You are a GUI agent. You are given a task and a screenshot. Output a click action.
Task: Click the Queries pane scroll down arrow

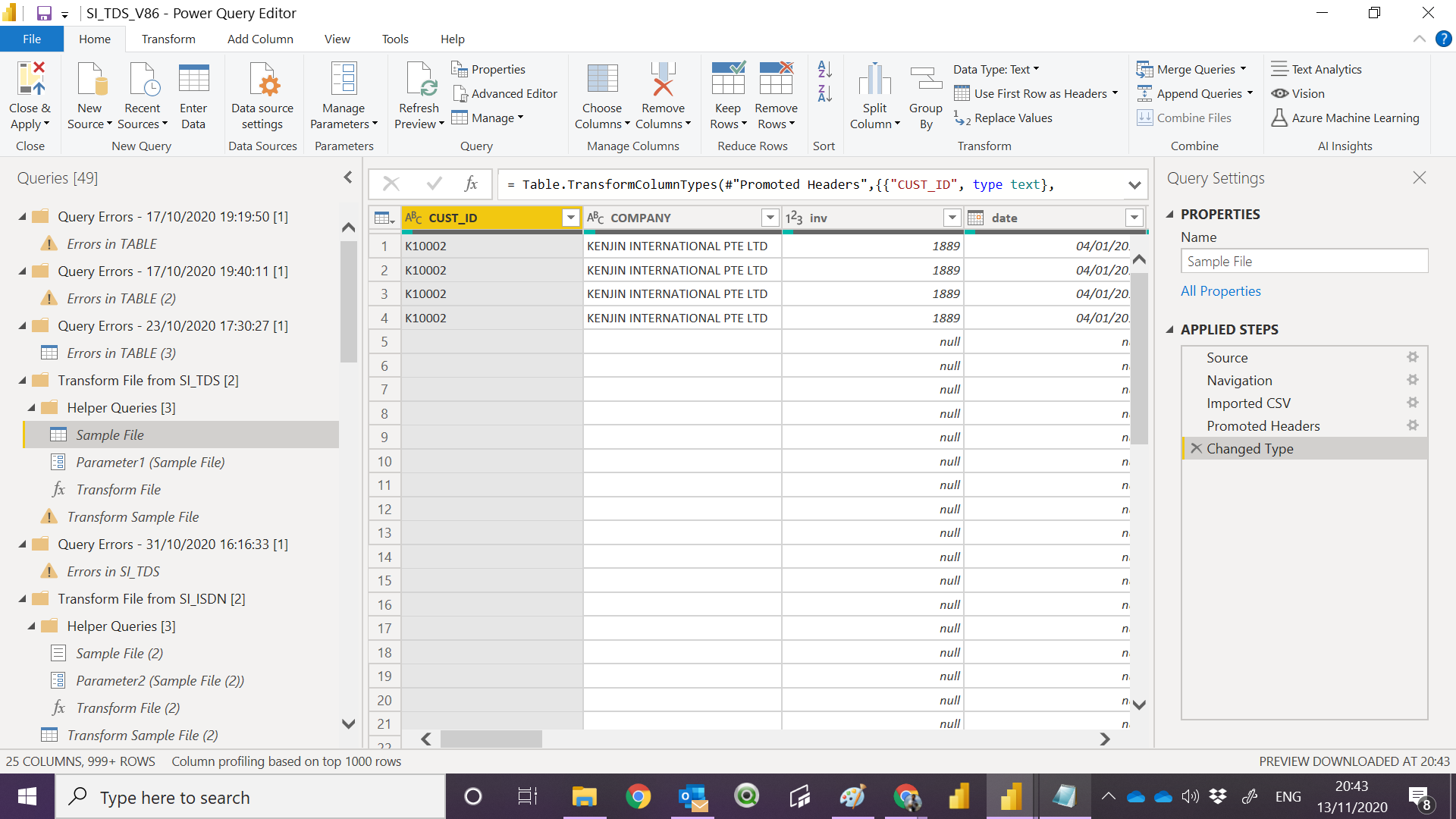[x=348, y=723]
